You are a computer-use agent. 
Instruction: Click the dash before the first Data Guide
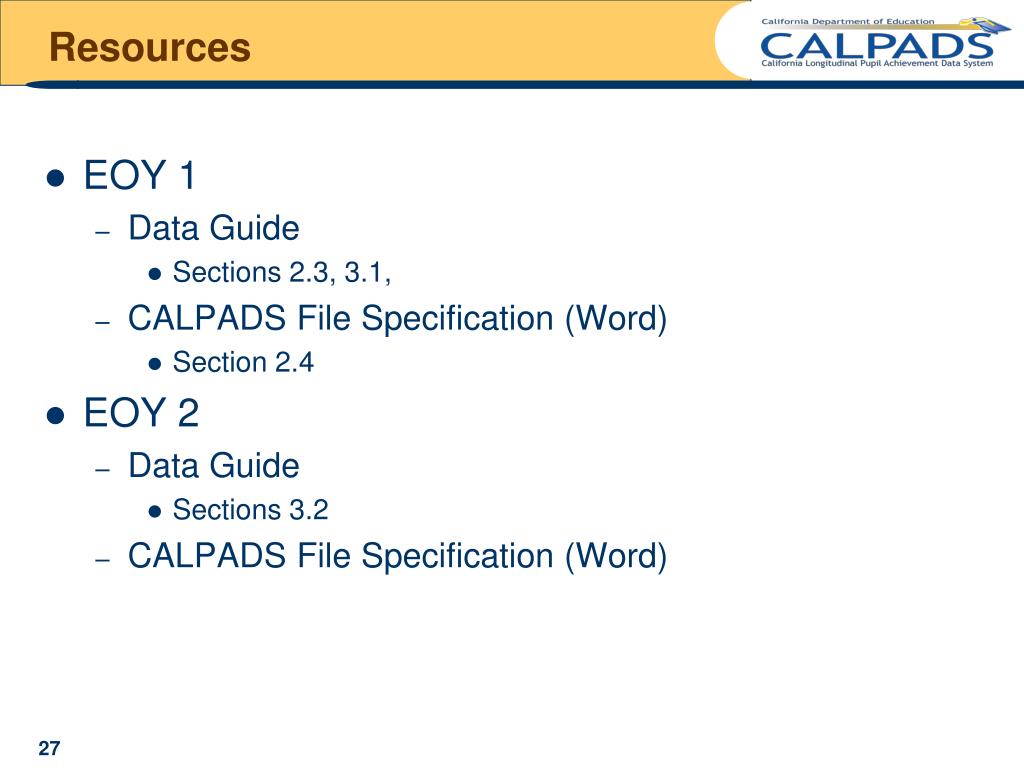(x=102, y=232)
